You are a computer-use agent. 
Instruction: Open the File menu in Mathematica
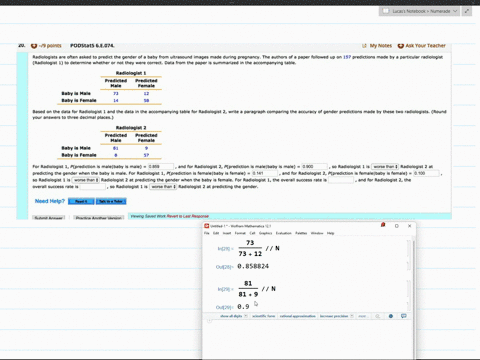coord(207,233)
